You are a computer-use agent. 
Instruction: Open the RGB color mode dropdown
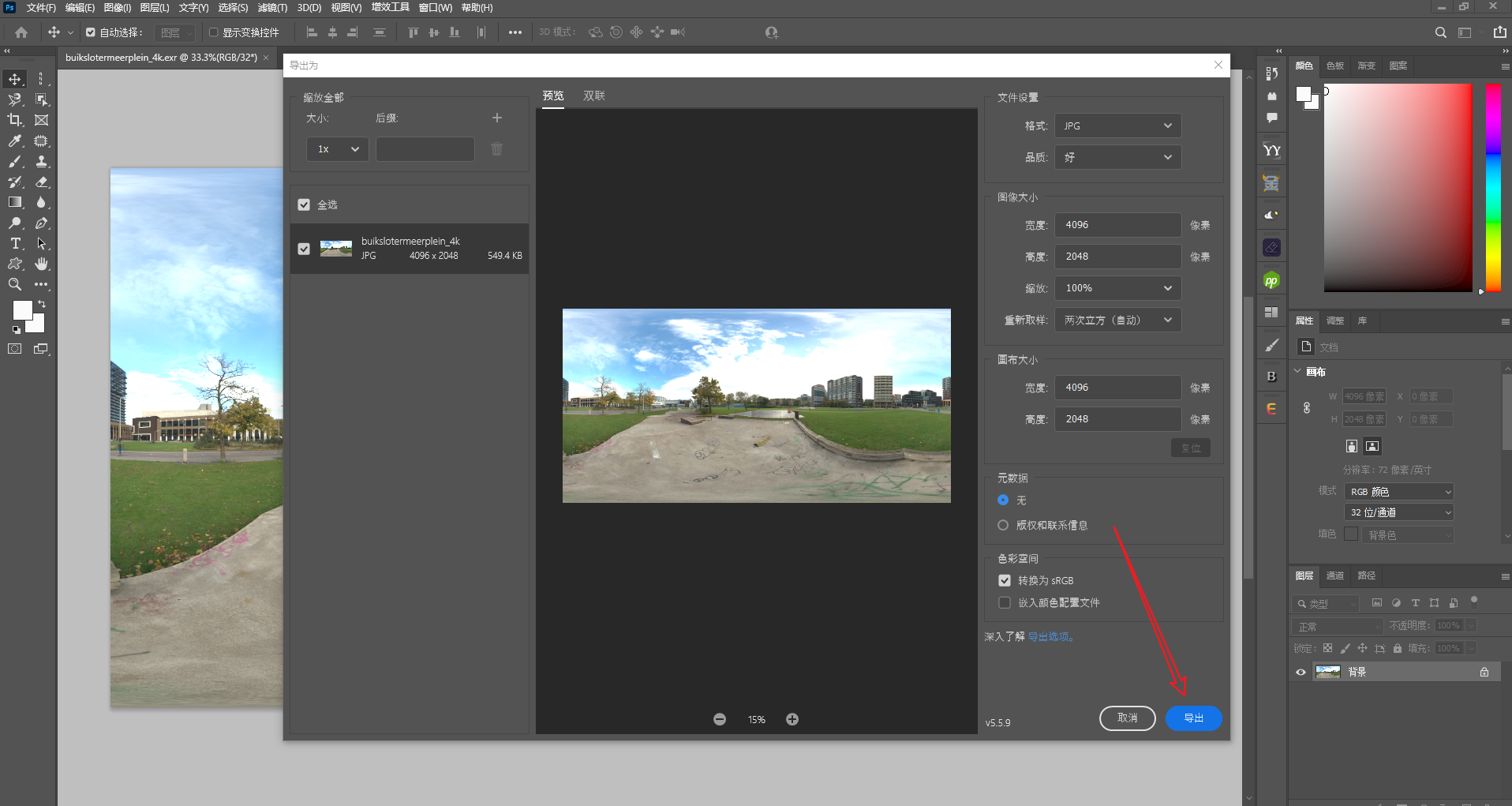pos(1399,492)
